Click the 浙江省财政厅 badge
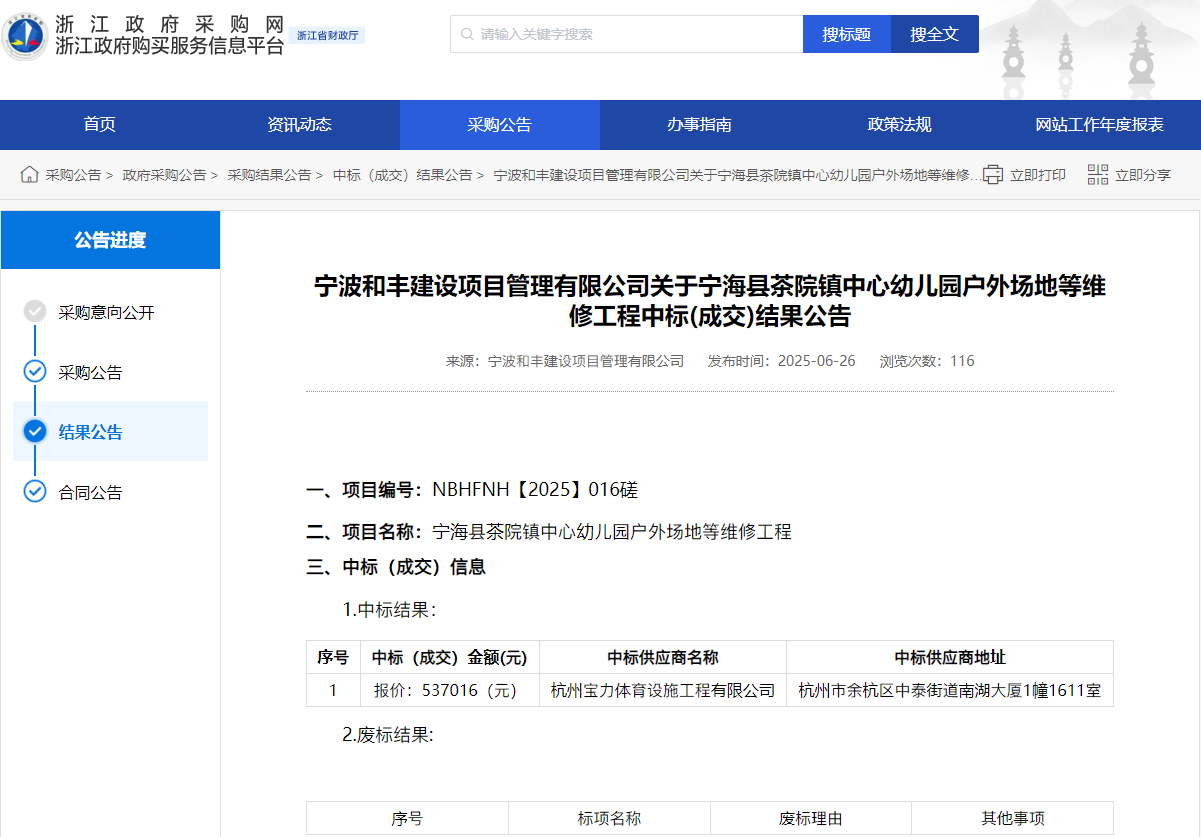The width and height of the screenshot is (1201, 837). [329, 36]
